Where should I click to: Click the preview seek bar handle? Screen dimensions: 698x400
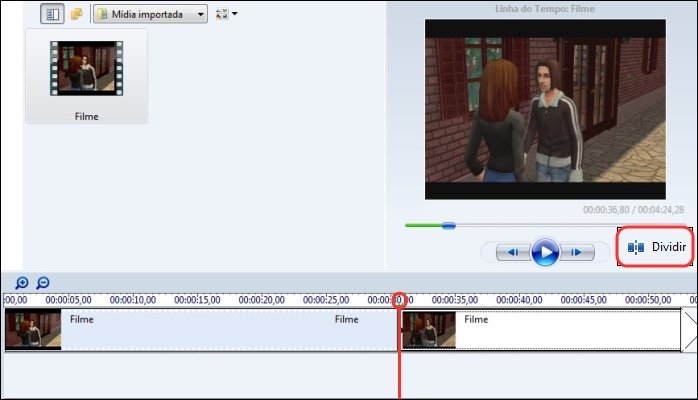pos(449,226)
